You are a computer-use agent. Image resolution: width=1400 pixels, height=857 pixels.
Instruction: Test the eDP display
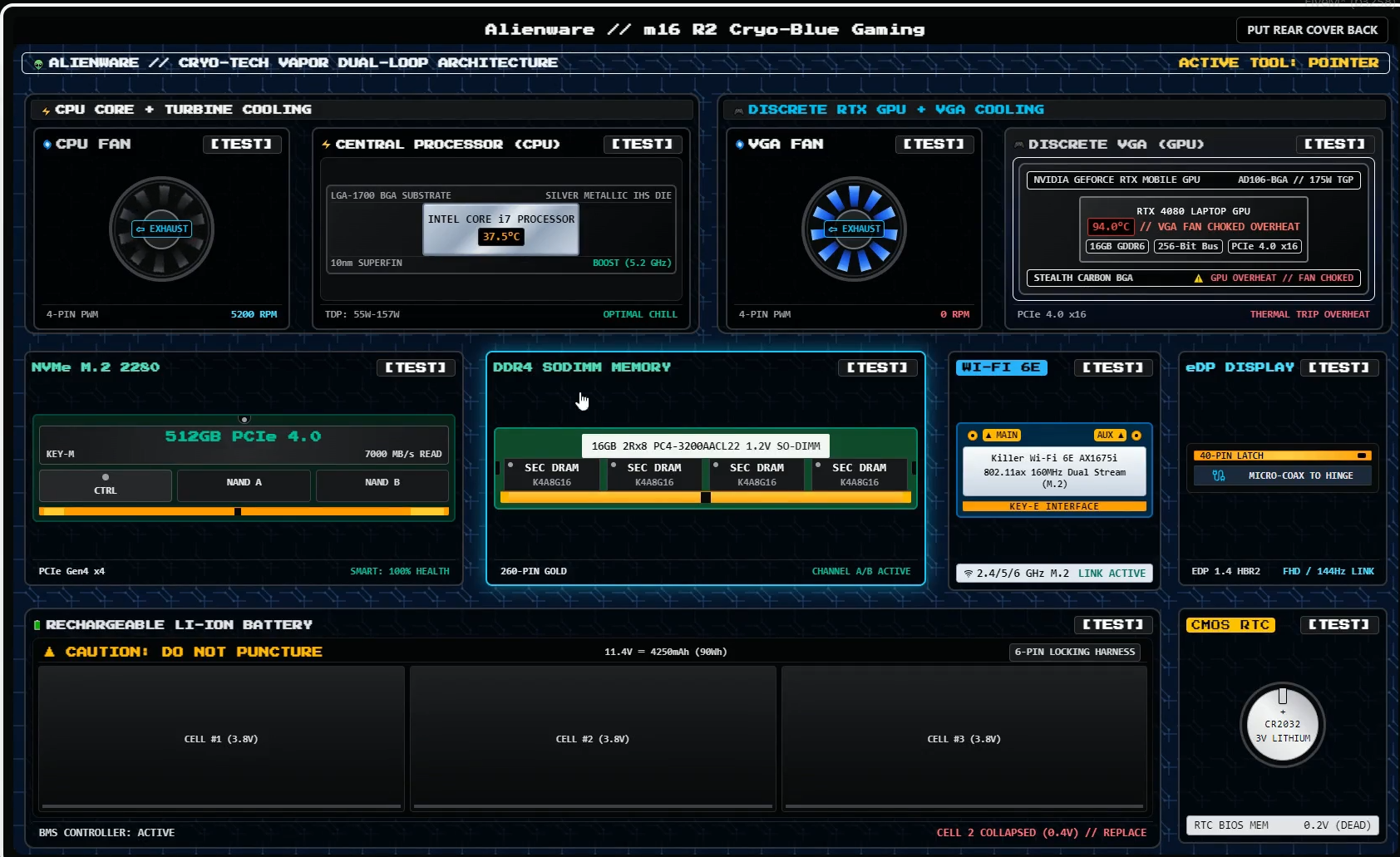[1339, 367]
